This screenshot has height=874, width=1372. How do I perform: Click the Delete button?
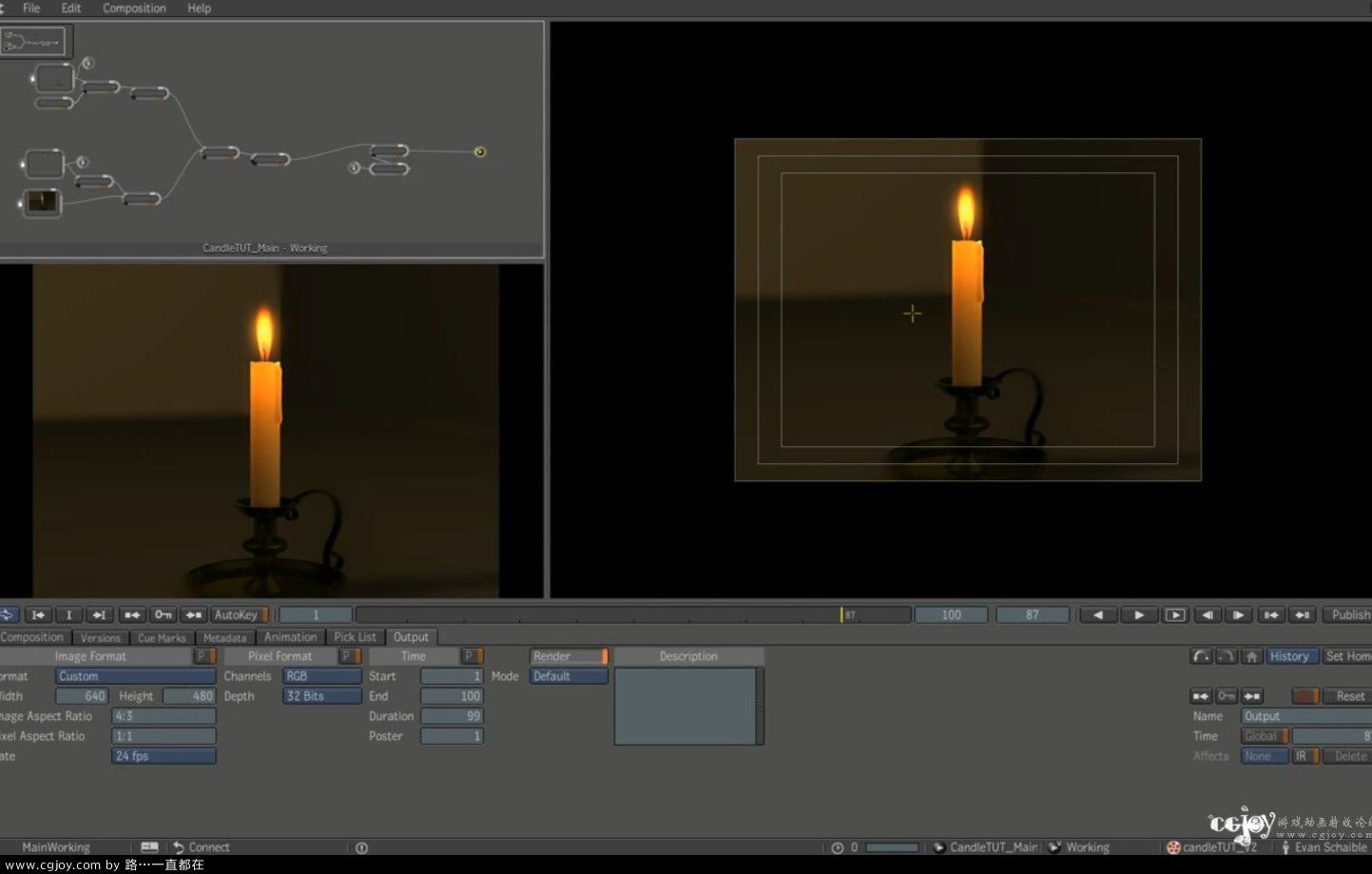(1348, 756)
